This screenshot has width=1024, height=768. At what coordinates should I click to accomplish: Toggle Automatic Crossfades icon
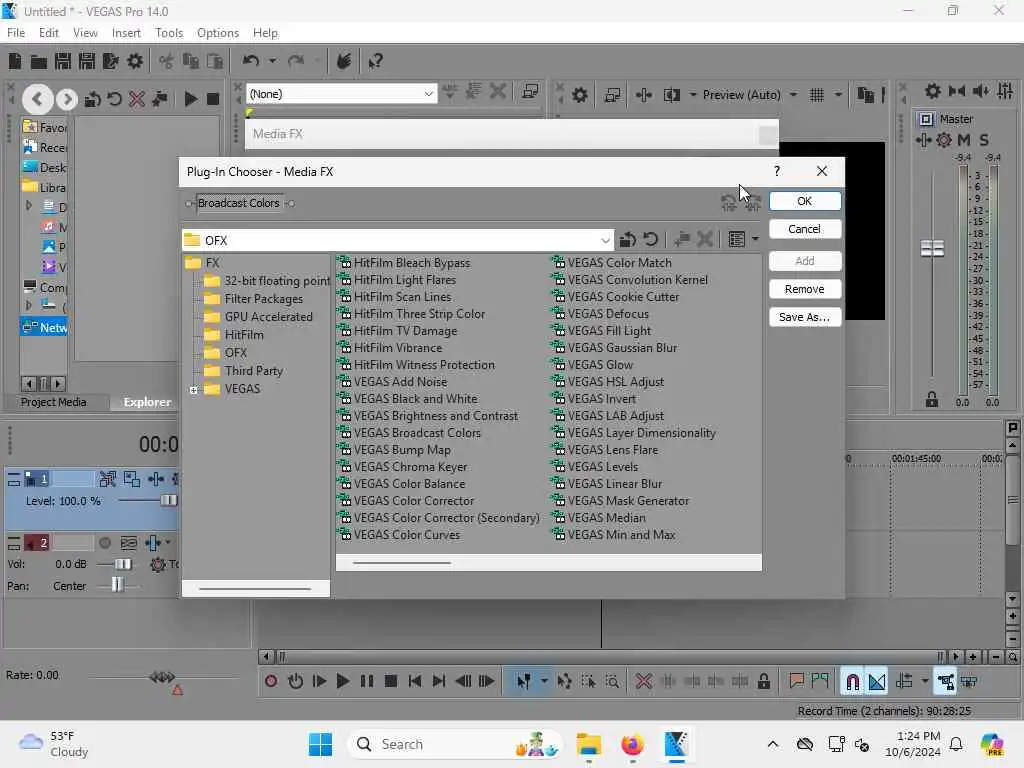[876, 682]
